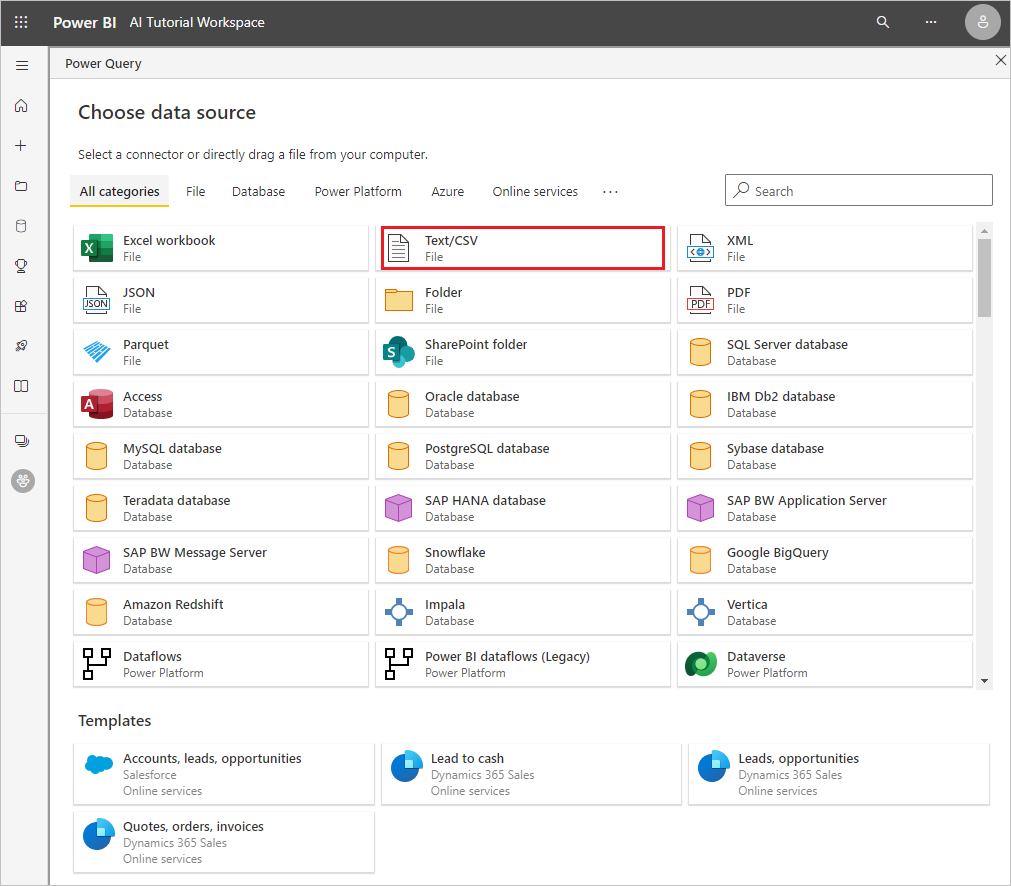Open Leads, opportunities Dynamics 365 template
This screenshot has width=1011, height=886.
coord(838,774)
